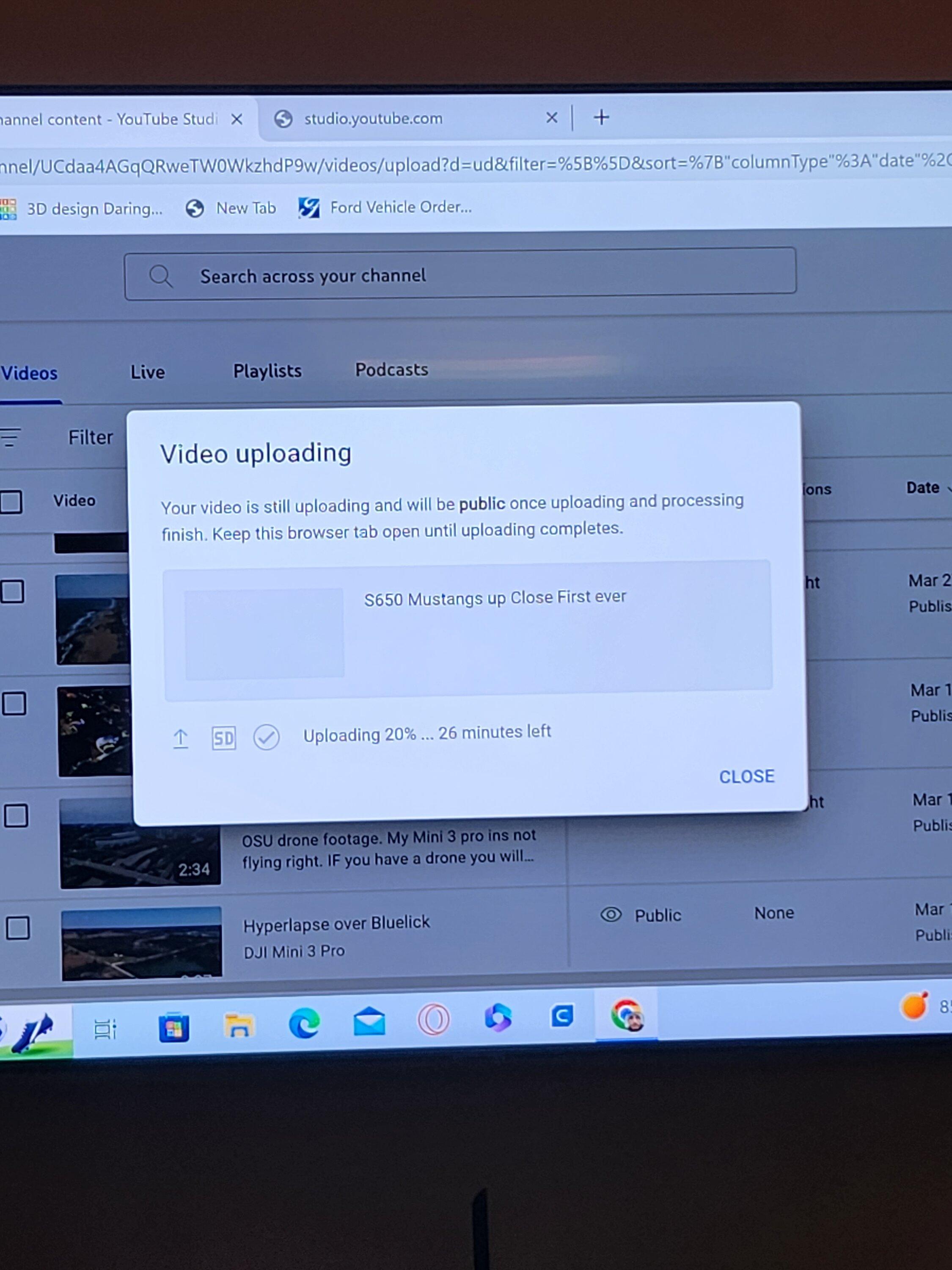Click the SD processing icon in dialog
The image size is (952, 1270).
pos(223,738)
